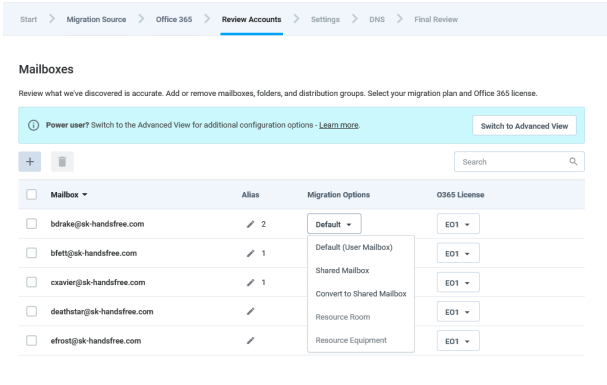Click the info icon in Power user banner
Viewport: 607px width, 385px height.
(33, 125)
